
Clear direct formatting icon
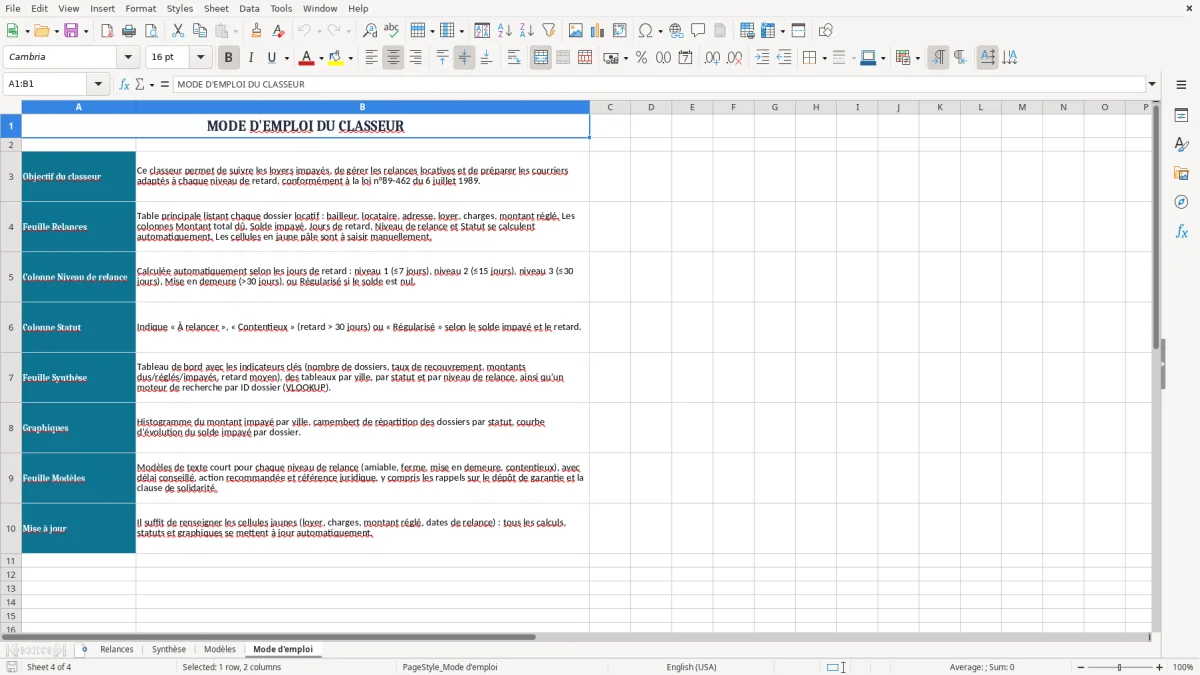click(x=278, y=31)
